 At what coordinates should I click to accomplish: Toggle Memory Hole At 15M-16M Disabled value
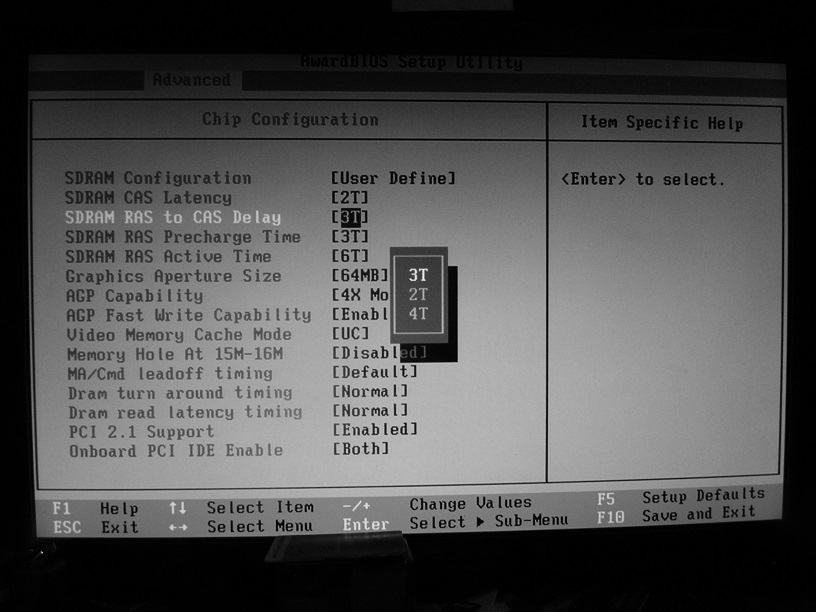379,353
